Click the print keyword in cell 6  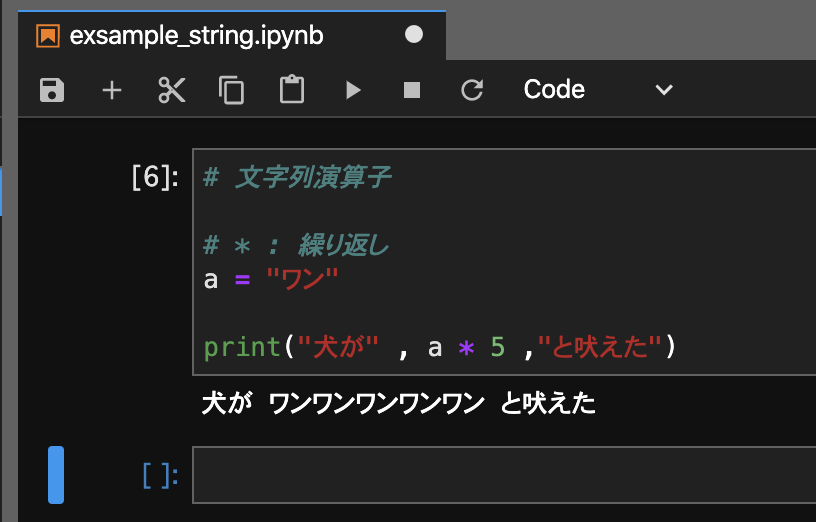[242, 347]
